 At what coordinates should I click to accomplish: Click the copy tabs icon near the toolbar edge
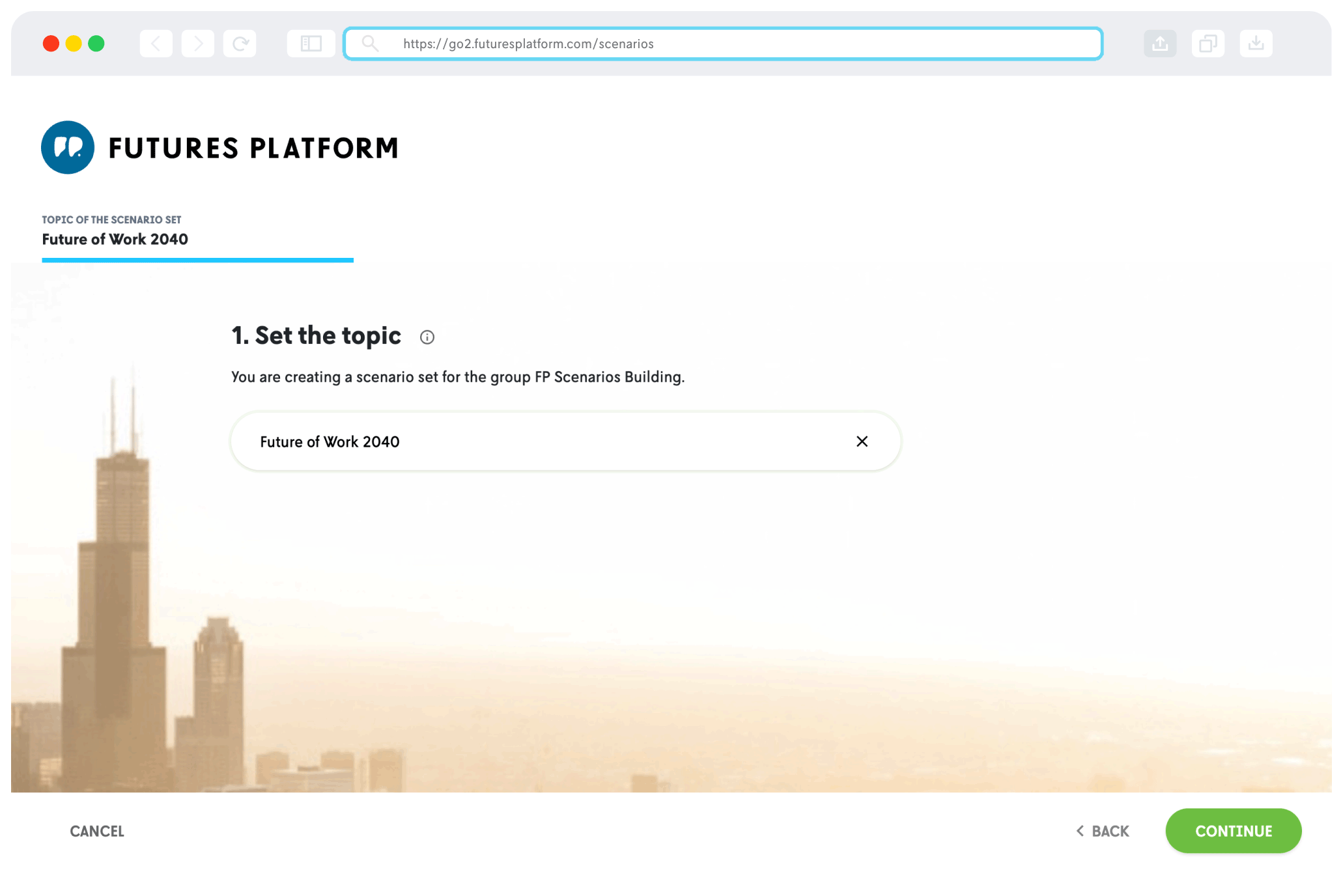point(1208,43)
